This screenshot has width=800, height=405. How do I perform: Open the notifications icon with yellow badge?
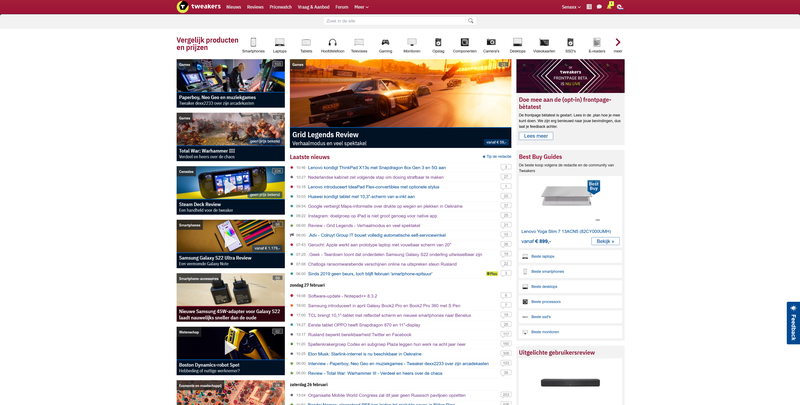coord(609,6)
